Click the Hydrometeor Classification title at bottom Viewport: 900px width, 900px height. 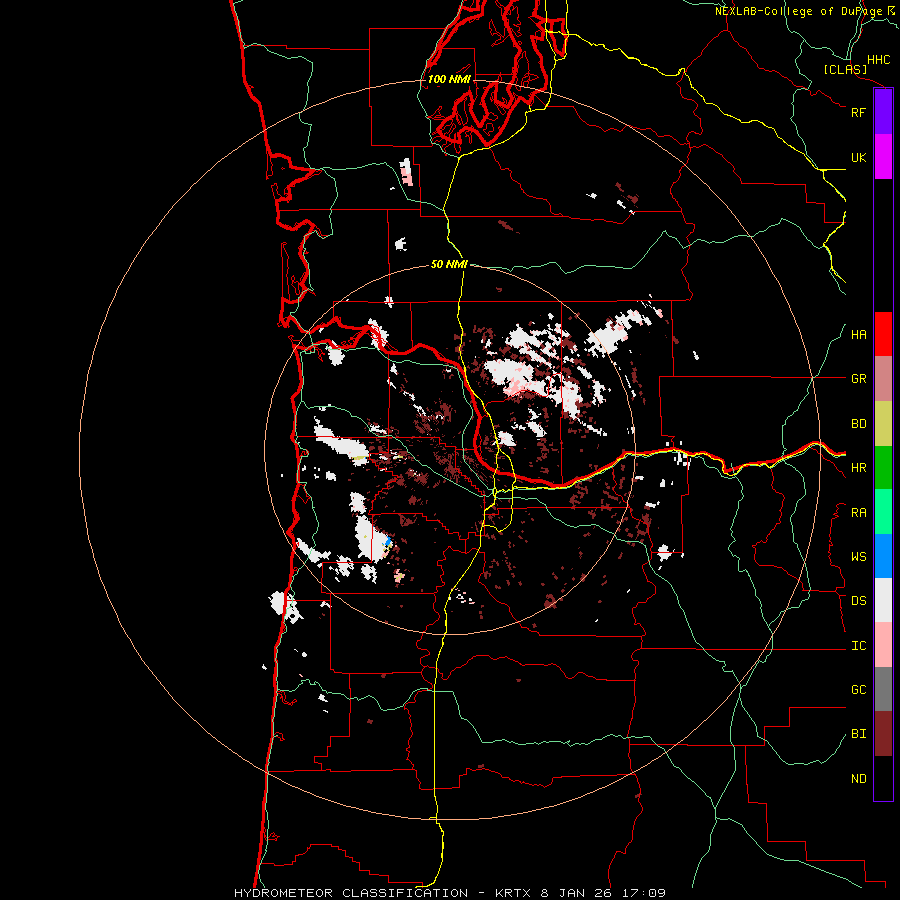pos(449,892)
